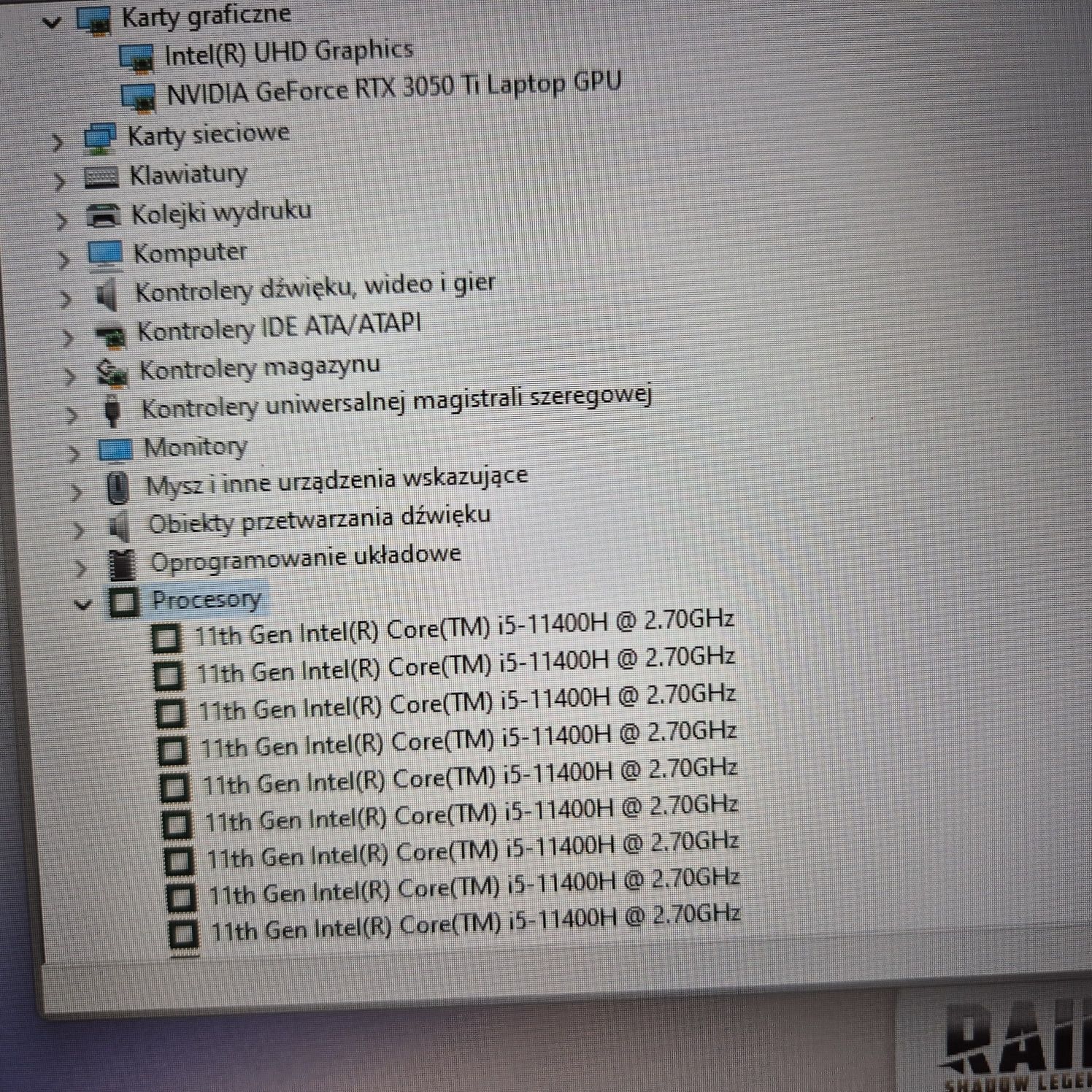Expand Kontrolery uniwersalnej magistrali szeregowej
This screenshot has height=1092, width=1092.
72,415
